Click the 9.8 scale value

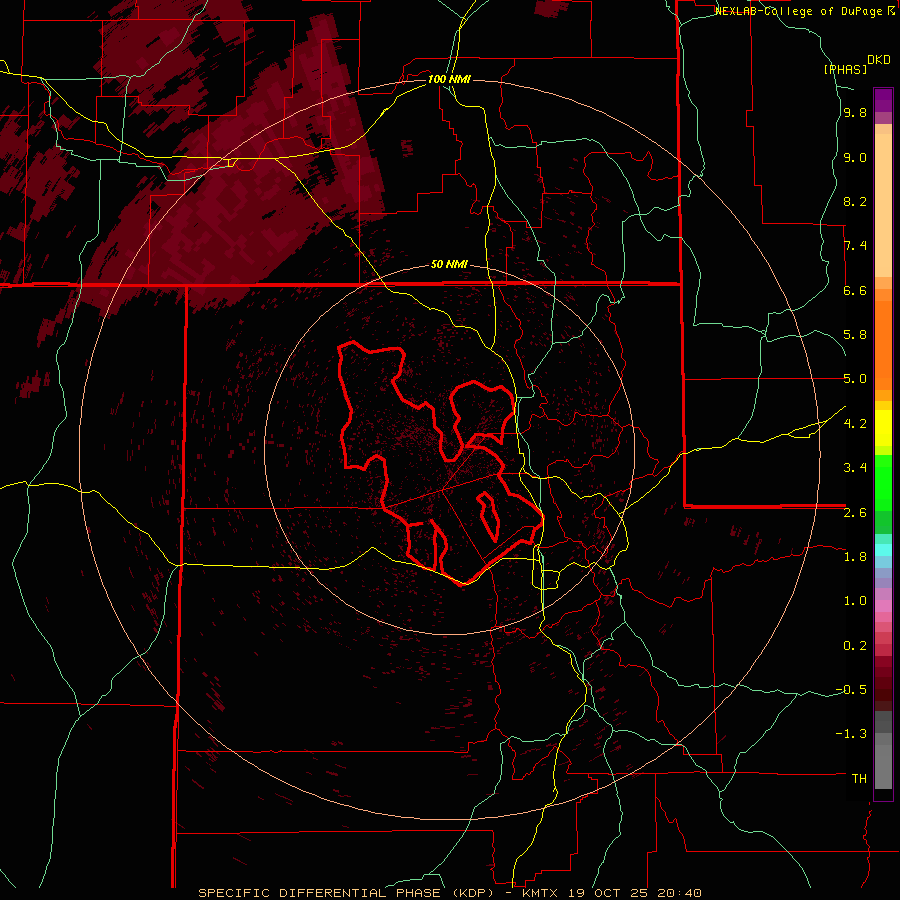click(855, 113)
